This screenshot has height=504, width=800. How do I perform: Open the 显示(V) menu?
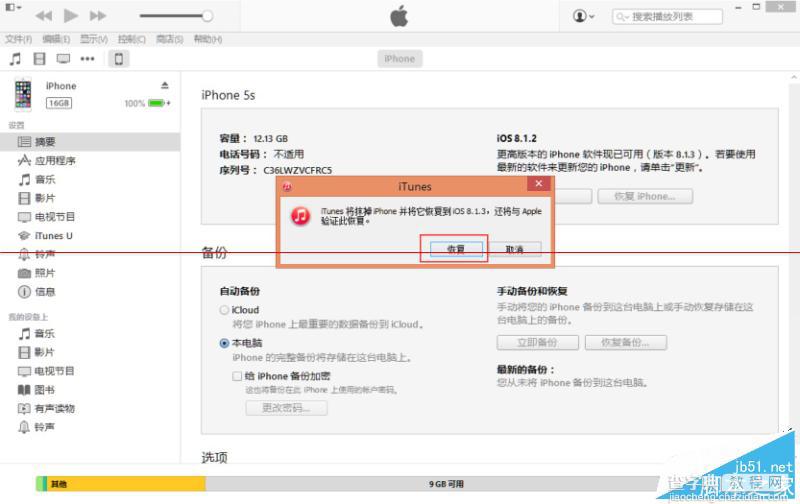[x=94, y=39]
